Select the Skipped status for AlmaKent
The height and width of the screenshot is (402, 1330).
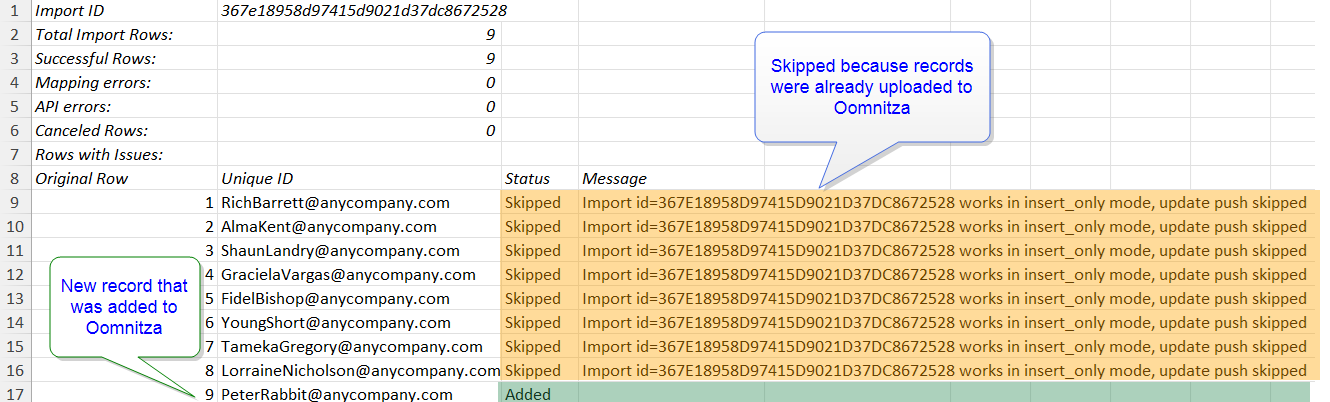pos(533,227)
